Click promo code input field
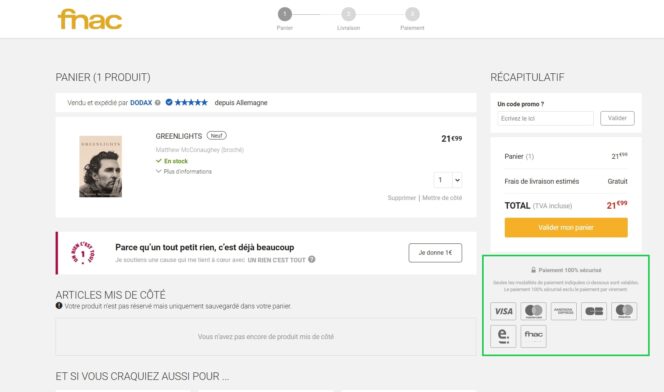 point(545,118)
